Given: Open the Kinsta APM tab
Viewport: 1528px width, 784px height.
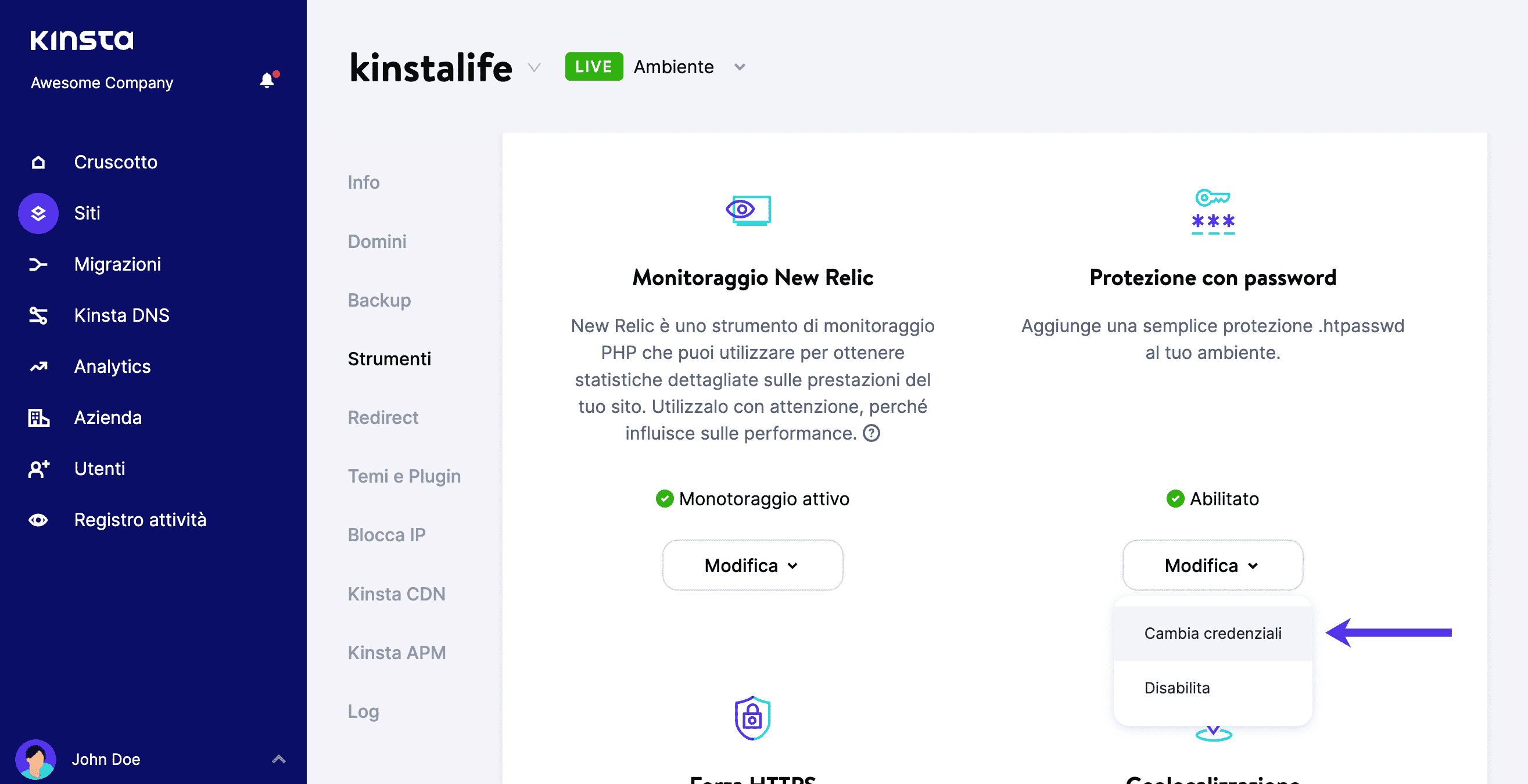Looking at the screenshot, I should pos(396,652).
